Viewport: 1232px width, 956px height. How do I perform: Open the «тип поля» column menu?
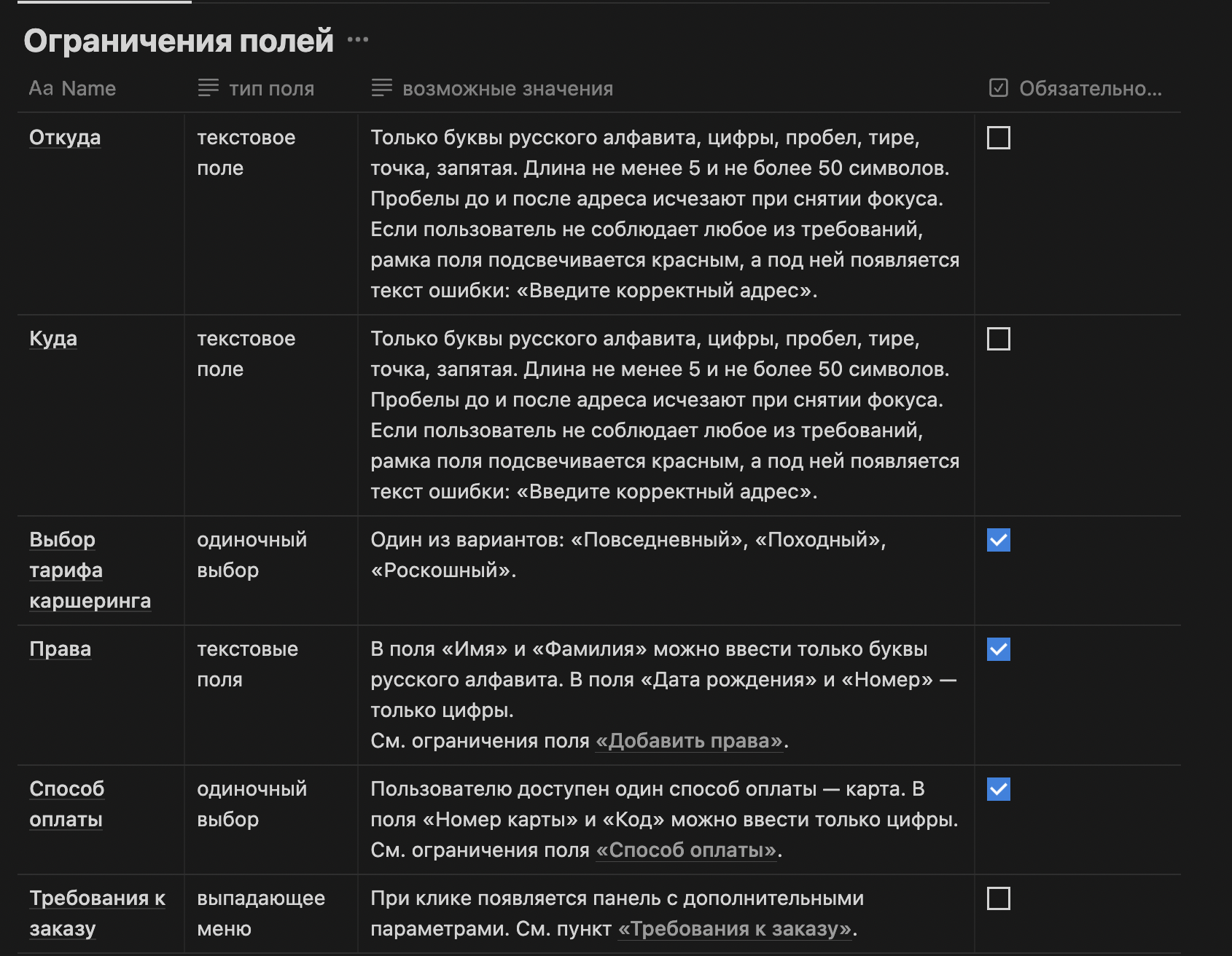(273, 88)
